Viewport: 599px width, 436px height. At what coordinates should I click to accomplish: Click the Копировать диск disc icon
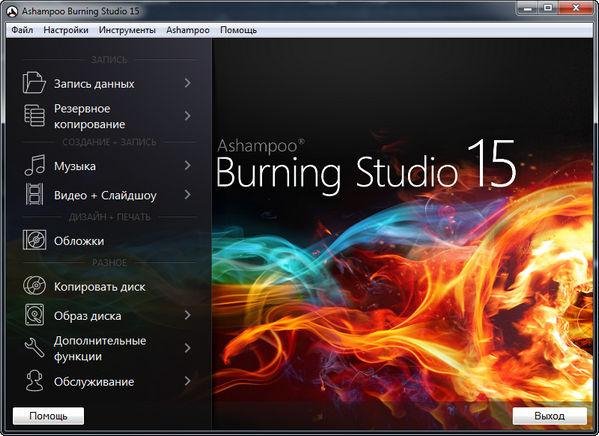coord(34,285)
